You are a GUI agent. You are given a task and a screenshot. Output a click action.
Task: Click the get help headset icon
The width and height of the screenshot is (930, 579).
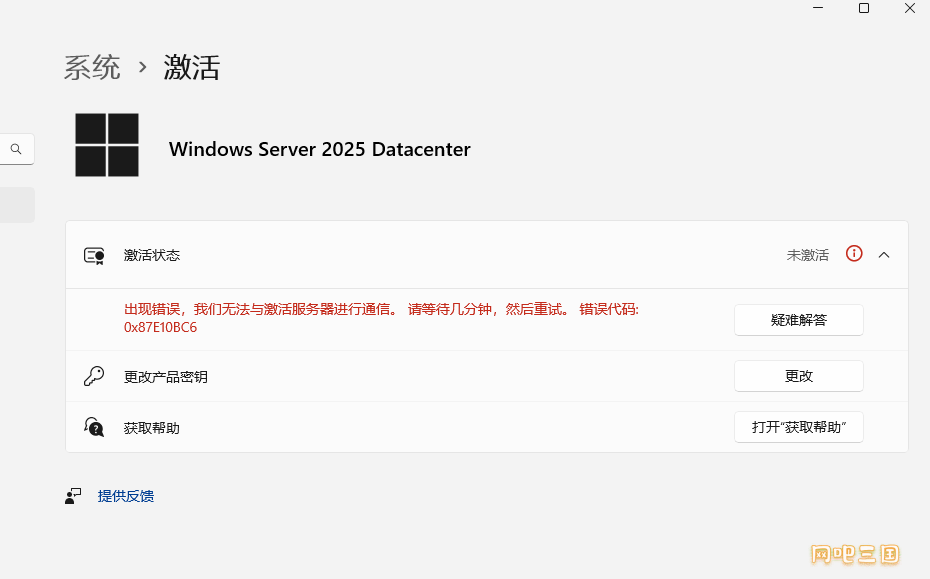(x=94, y=427)
